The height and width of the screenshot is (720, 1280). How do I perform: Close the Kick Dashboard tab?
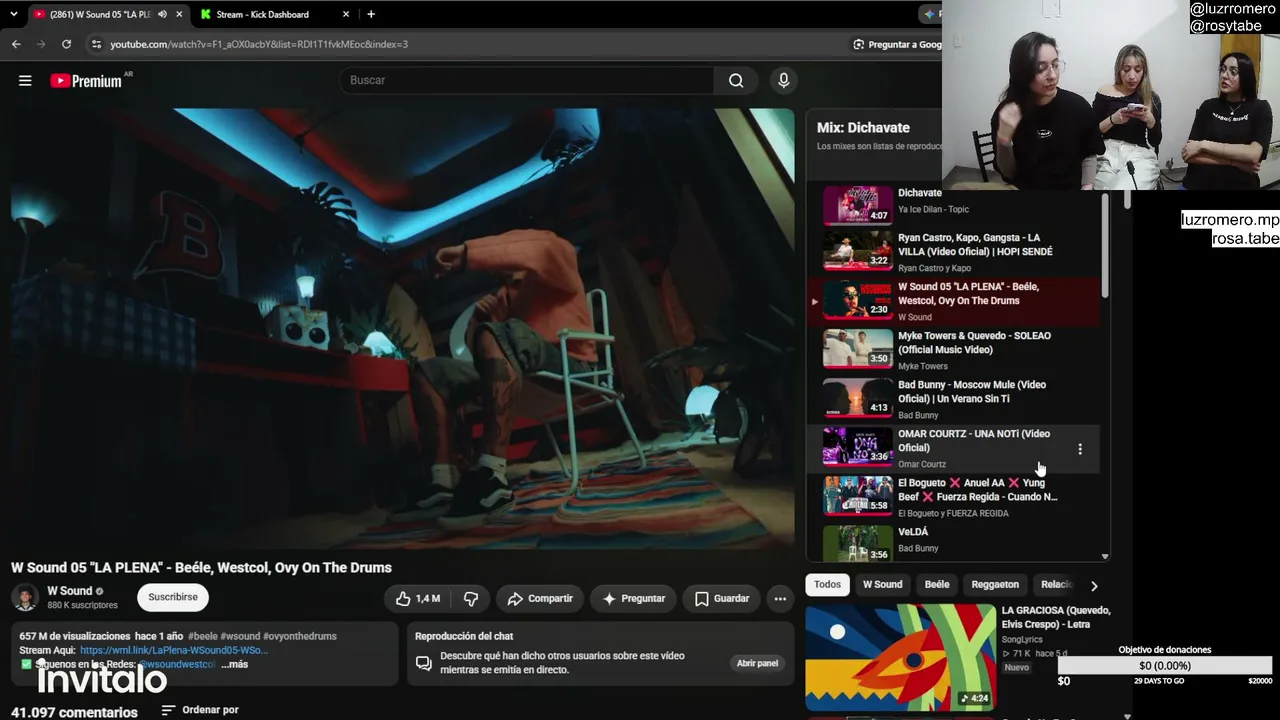click(x=346, y=14)
